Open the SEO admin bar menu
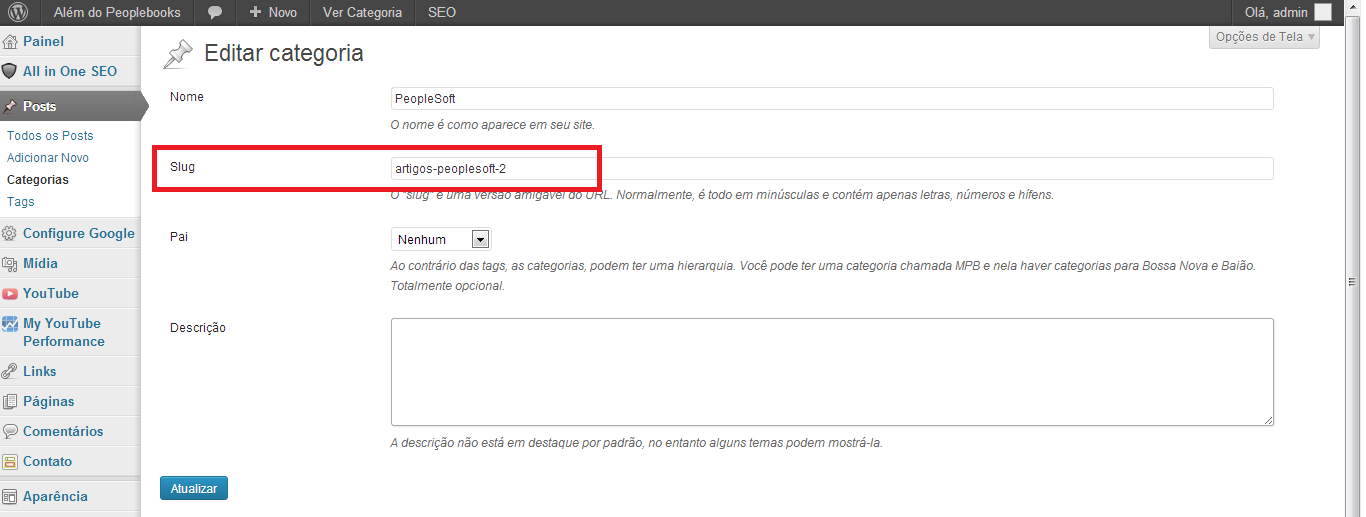The width and height of the screenshot is (1366, 517). click(x=442, y=13)
